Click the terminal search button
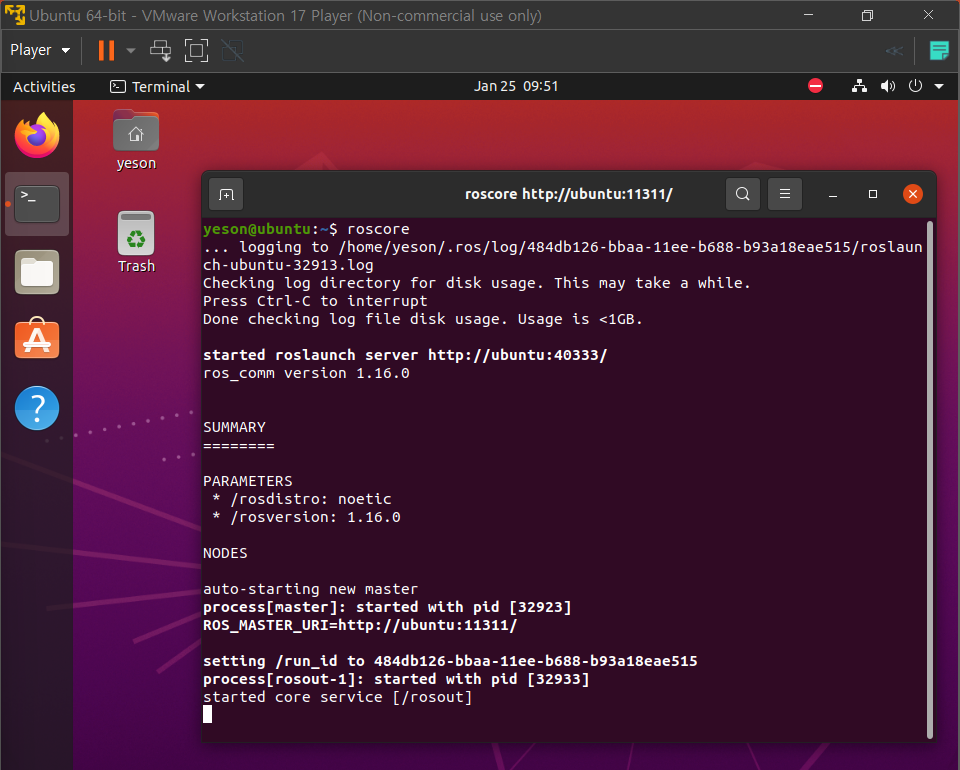This screenshot has width=960, height=770. (743, 194)
